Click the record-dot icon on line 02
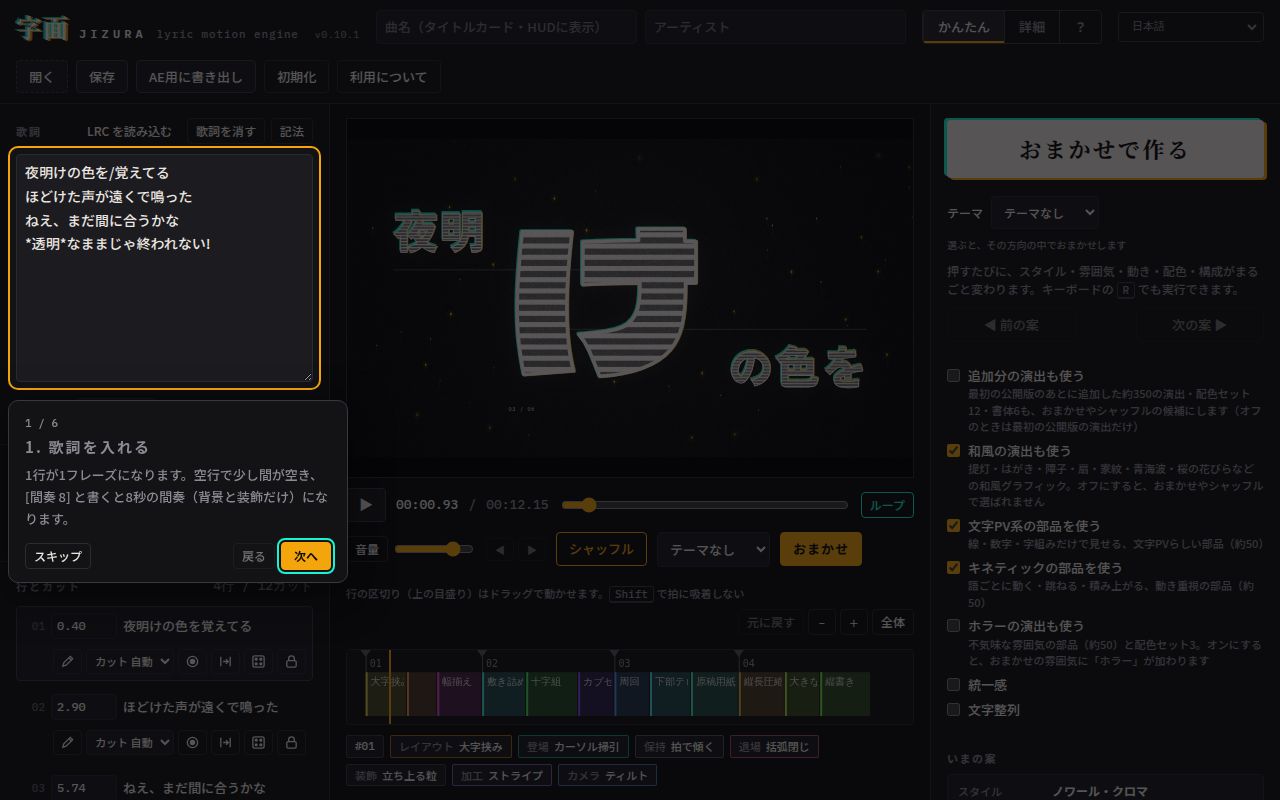Image resolution: width=1280 pixels, height=800 pixels. coord(193,743)
